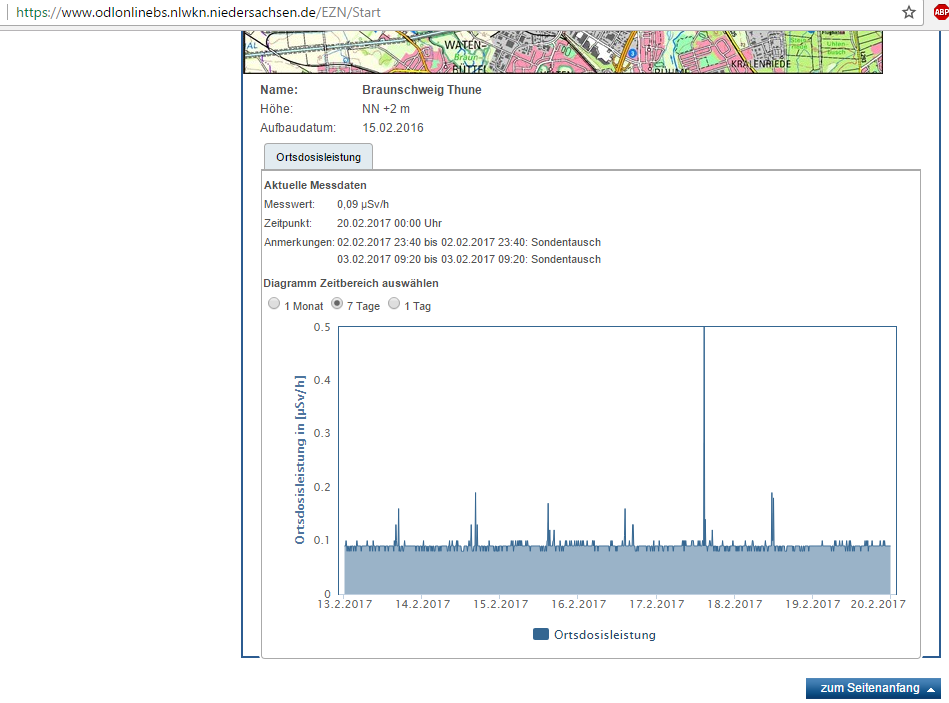This screenshot has width=949, height=703.
Task: Click the 18.2.2017 x-axis label
Action: pos(735,604)
